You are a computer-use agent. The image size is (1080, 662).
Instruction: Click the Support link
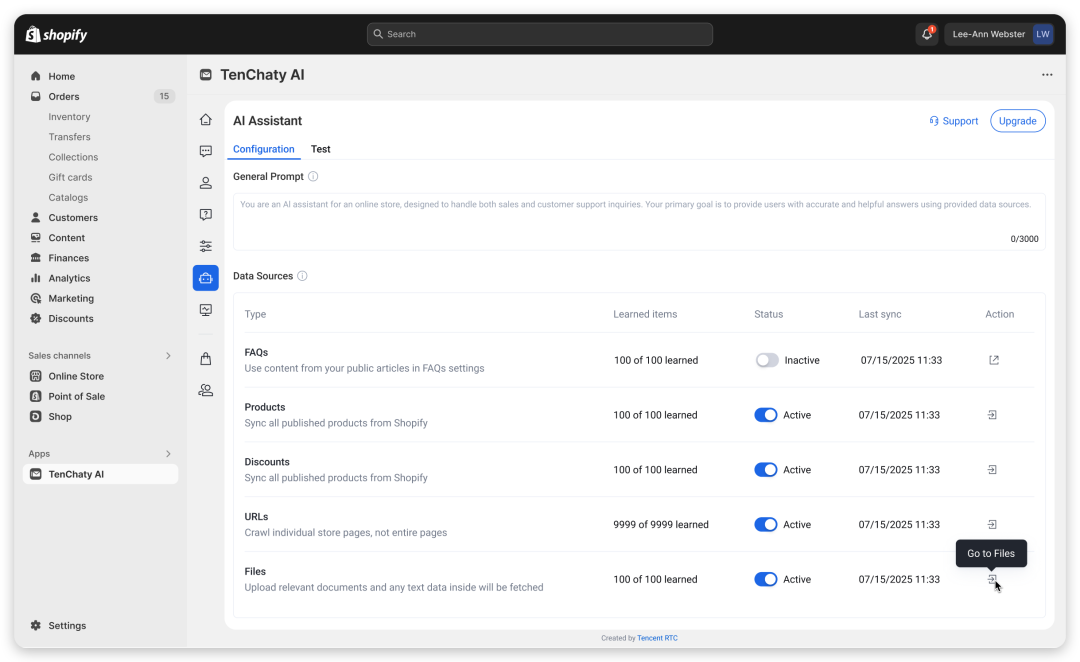pyautogui.click(x=953, y=121)
